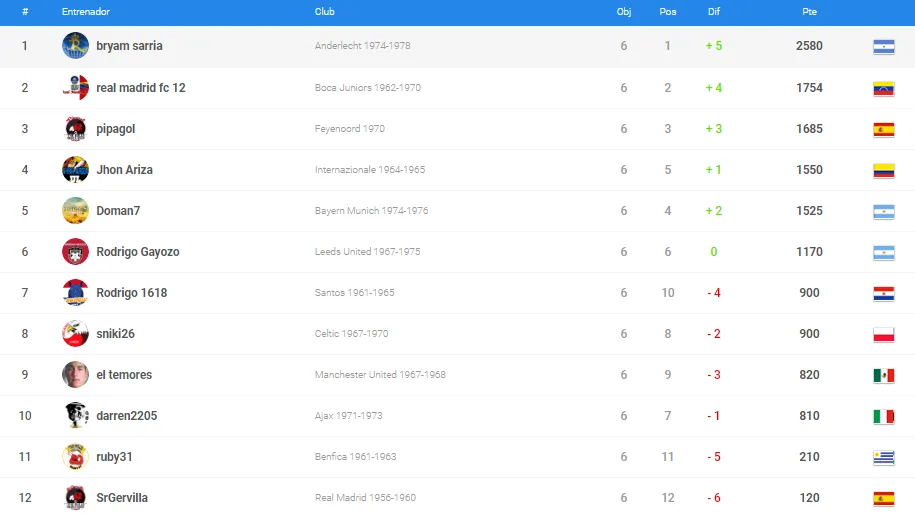Open bryam sarria's profile link
This screenshot has width=915, height=517.
point(130,46)
